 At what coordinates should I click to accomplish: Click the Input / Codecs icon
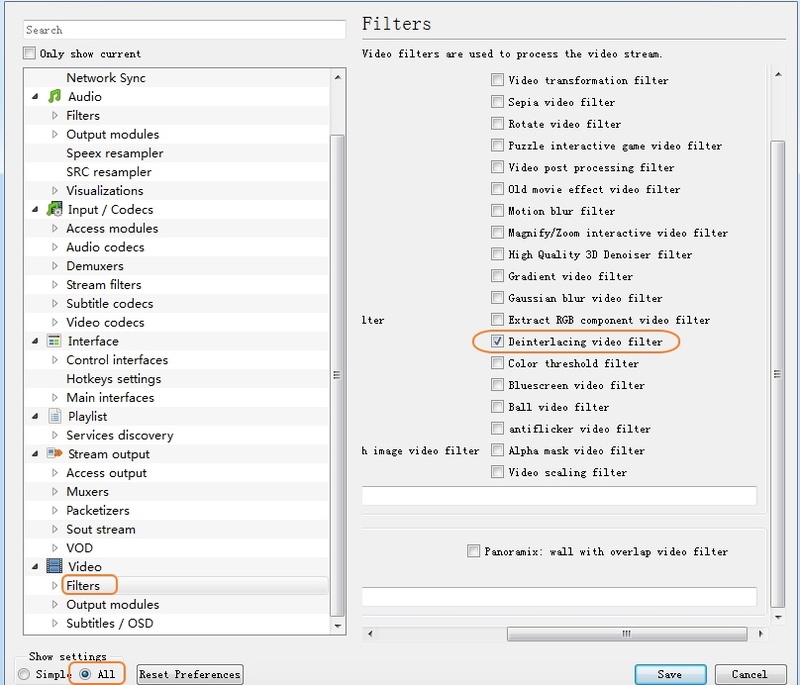pos(54,210)
